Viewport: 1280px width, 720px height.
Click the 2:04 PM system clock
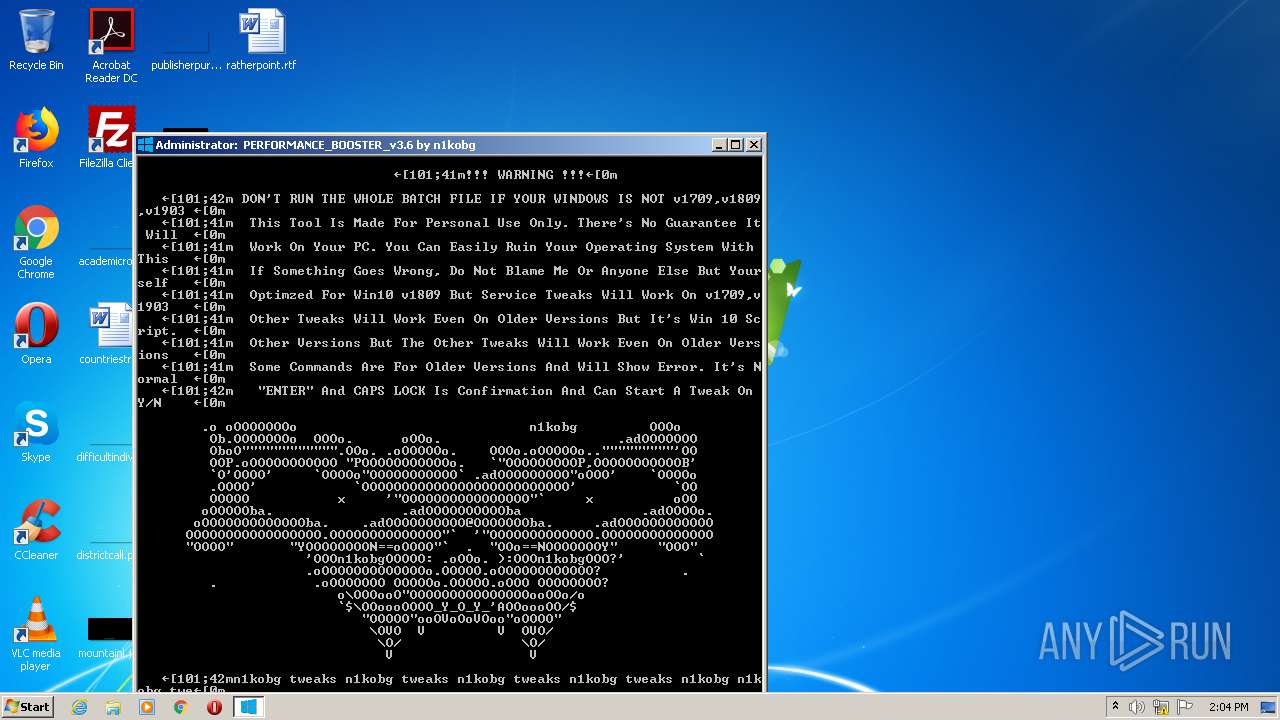[1229, 707]
